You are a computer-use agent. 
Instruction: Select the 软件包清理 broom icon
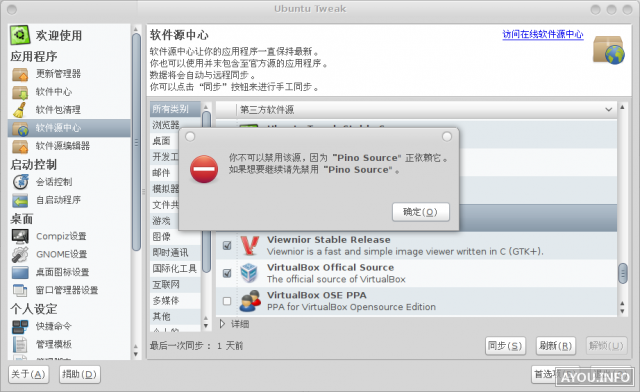click(x=20, y=110)
